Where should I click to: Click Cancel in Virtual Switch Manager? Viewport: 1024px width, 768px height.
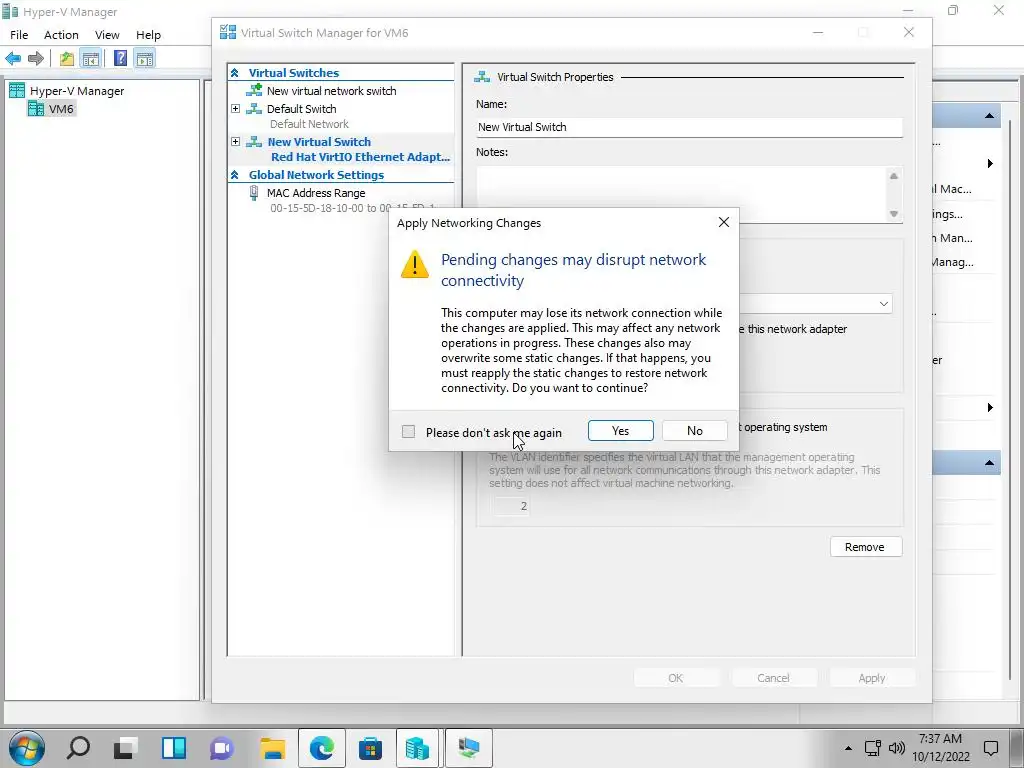tap(773, 678)
